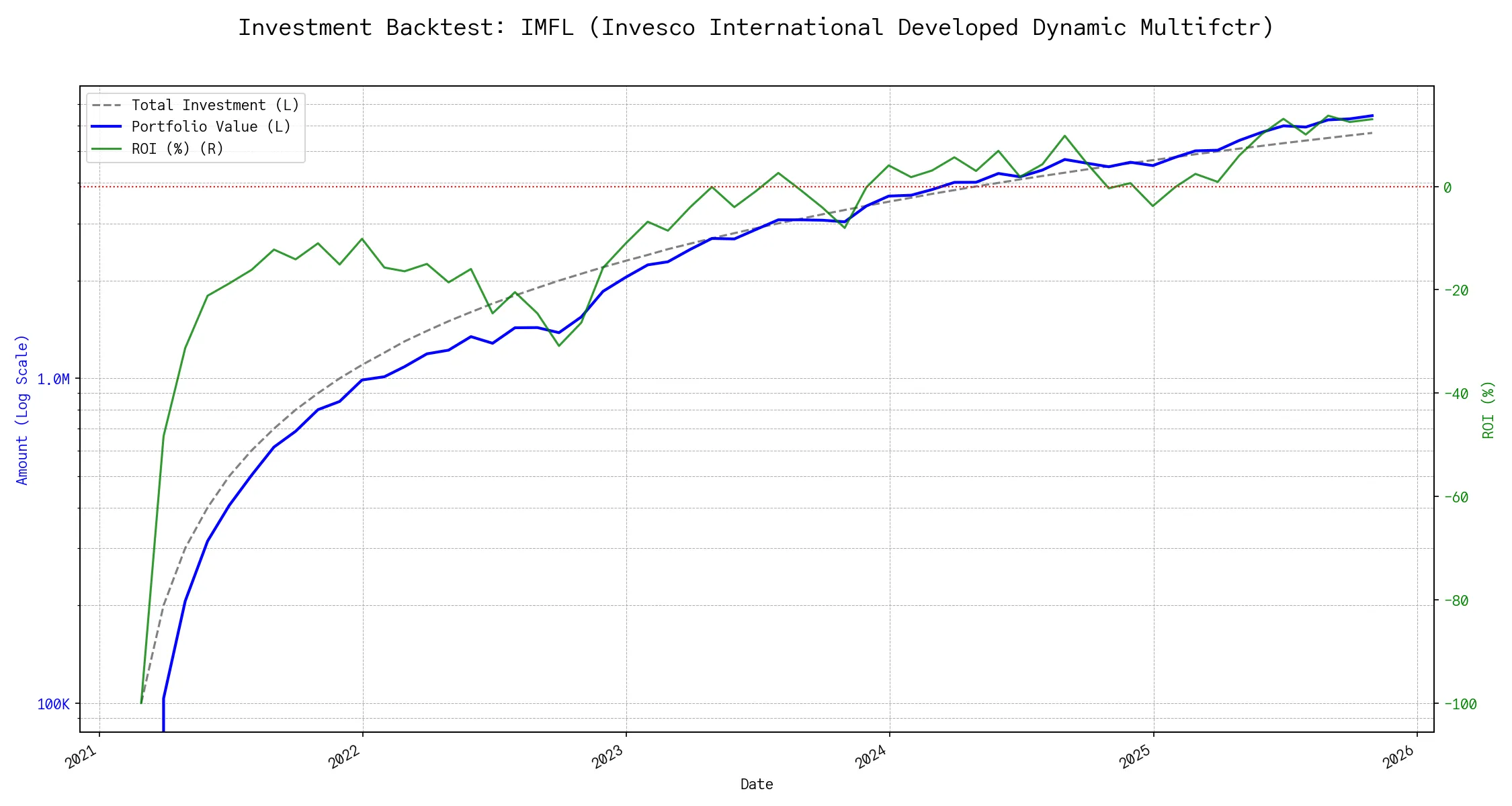
Task: Click the Date x-axis title
Action: pyautogui.click(x=757, y=785)
